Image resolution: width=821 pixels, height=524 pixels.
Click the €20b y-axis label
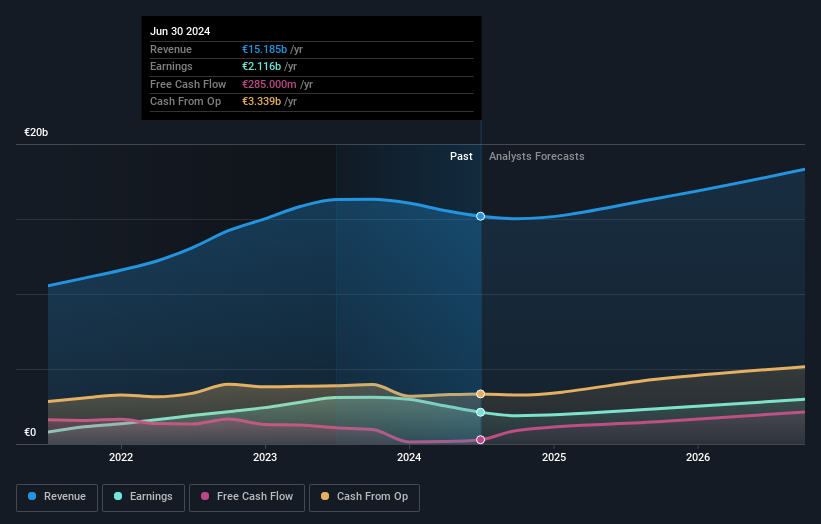36,132
